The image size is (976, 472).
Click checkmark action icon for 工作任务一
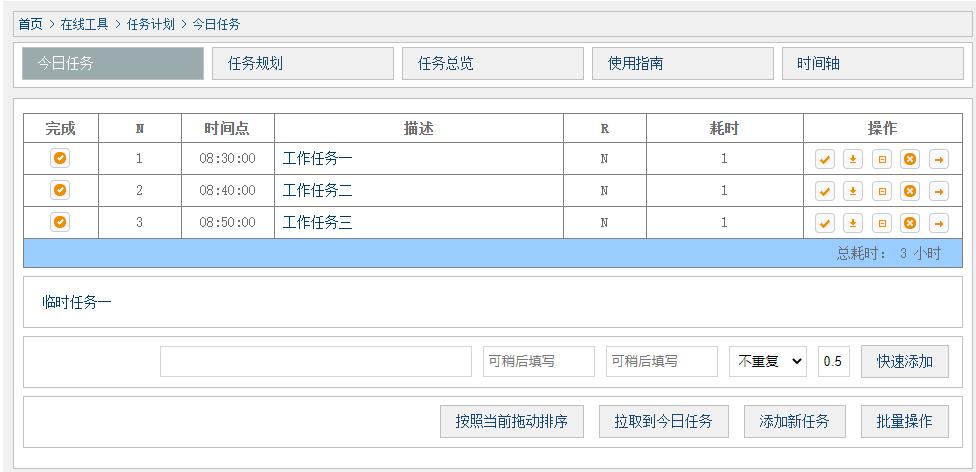(825, 159)
